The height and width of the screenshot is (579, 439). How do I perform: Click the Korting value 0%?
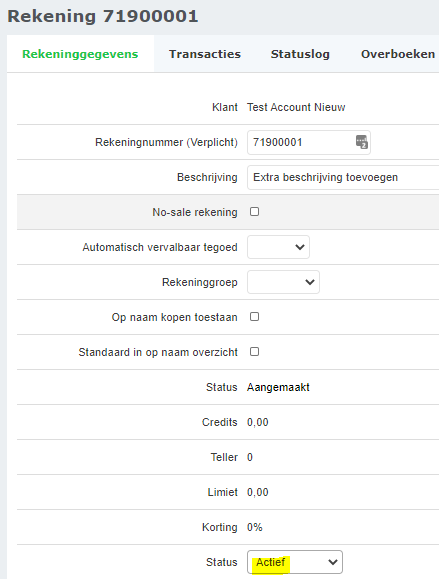pos(254,527)
